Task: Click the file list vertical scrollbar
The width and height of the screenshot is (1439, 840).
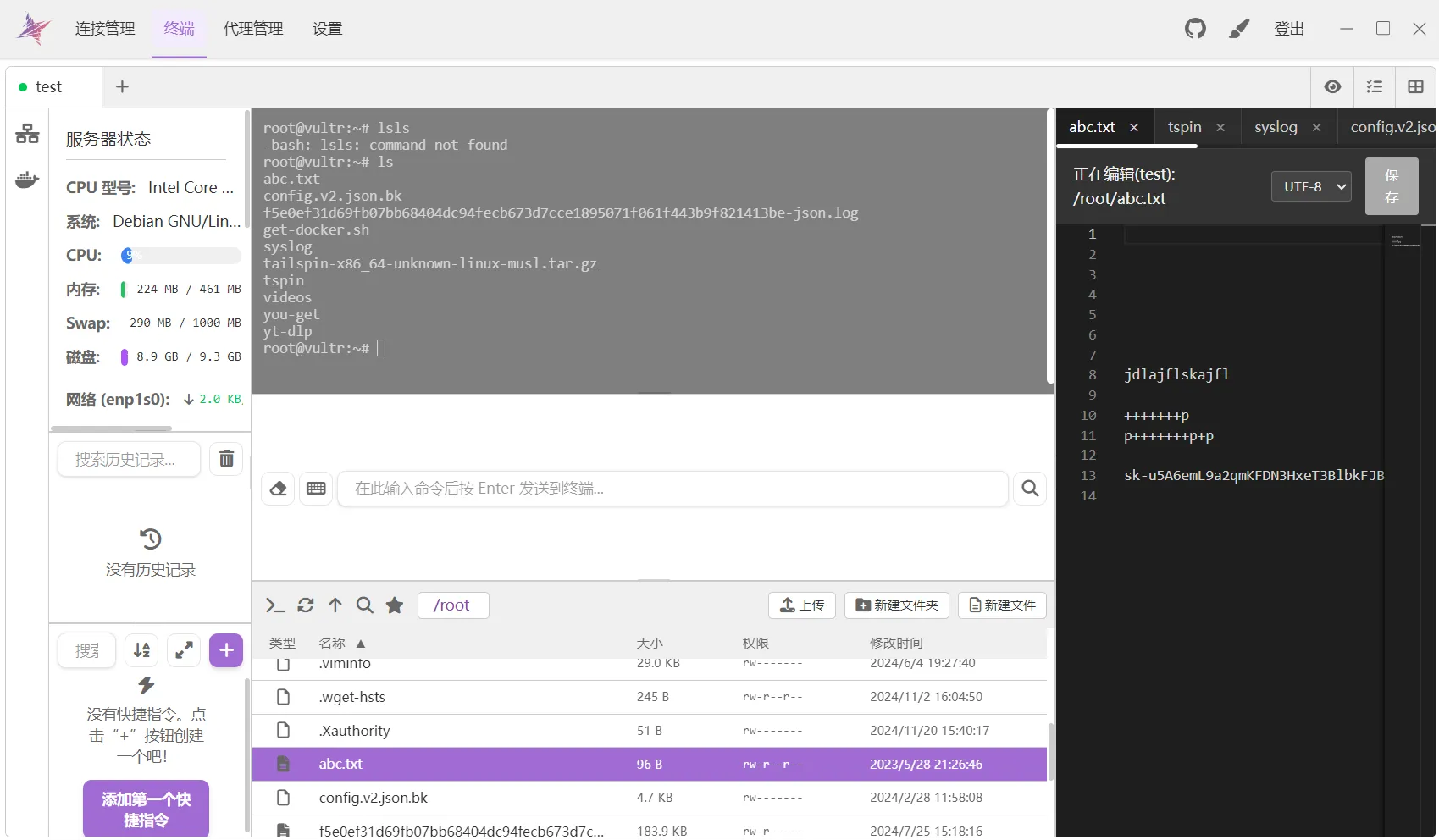Action: click(x=1051, y=751)
